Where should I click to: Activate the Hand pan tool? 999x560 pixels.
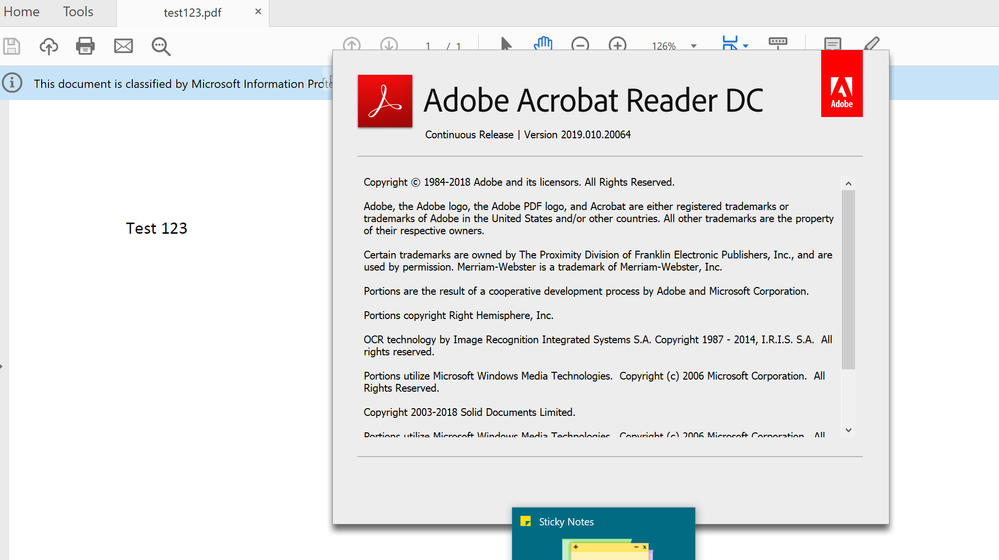(x=543, y=44)
